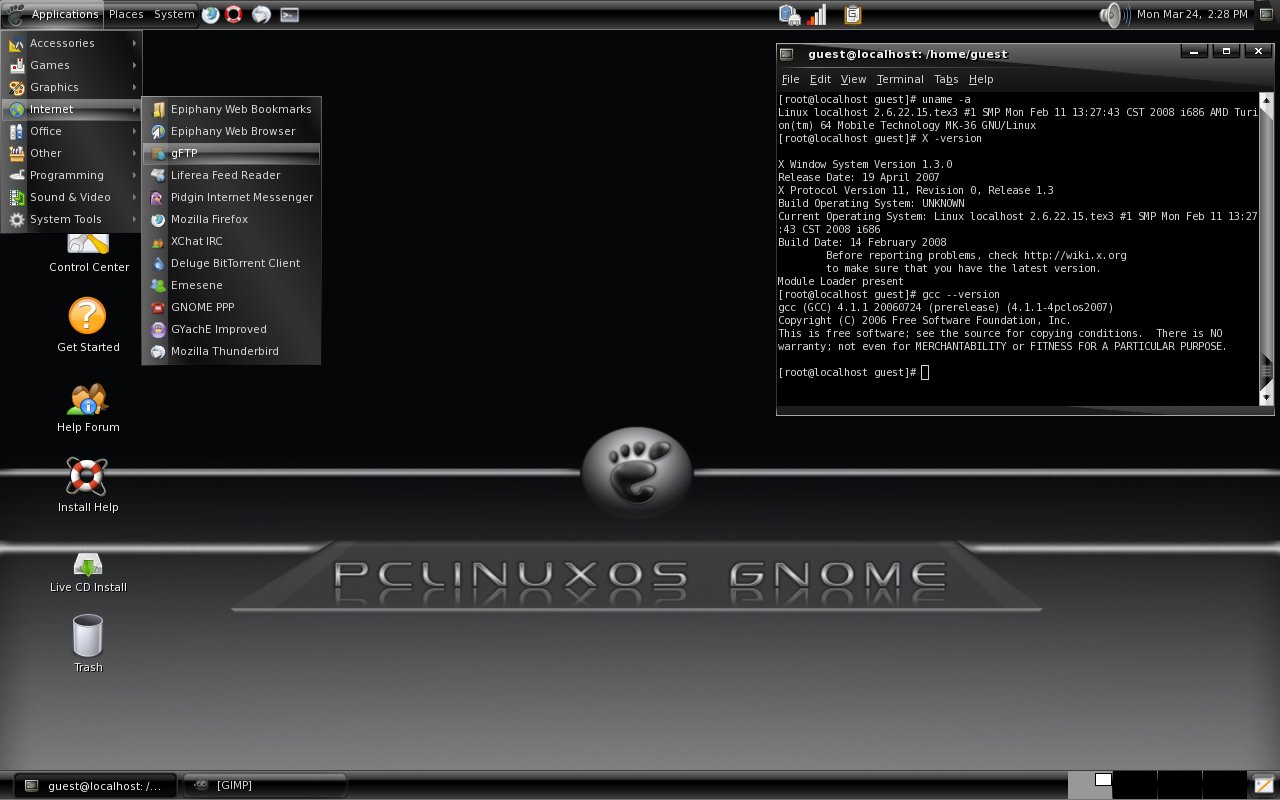
Task: Open the Places menu
Action: coord(126,14)
